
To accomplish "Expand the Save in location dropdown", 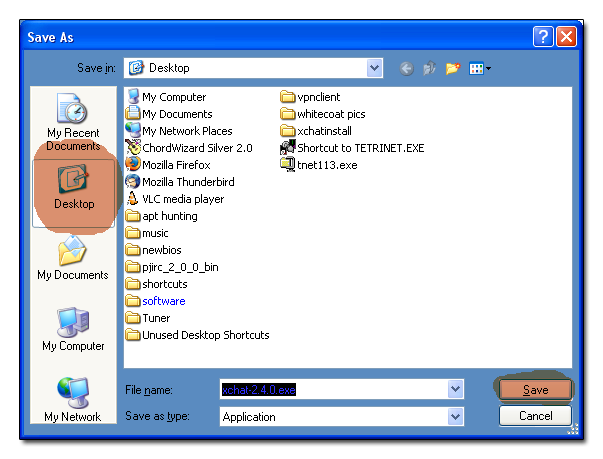I will [x=375, y=68].
